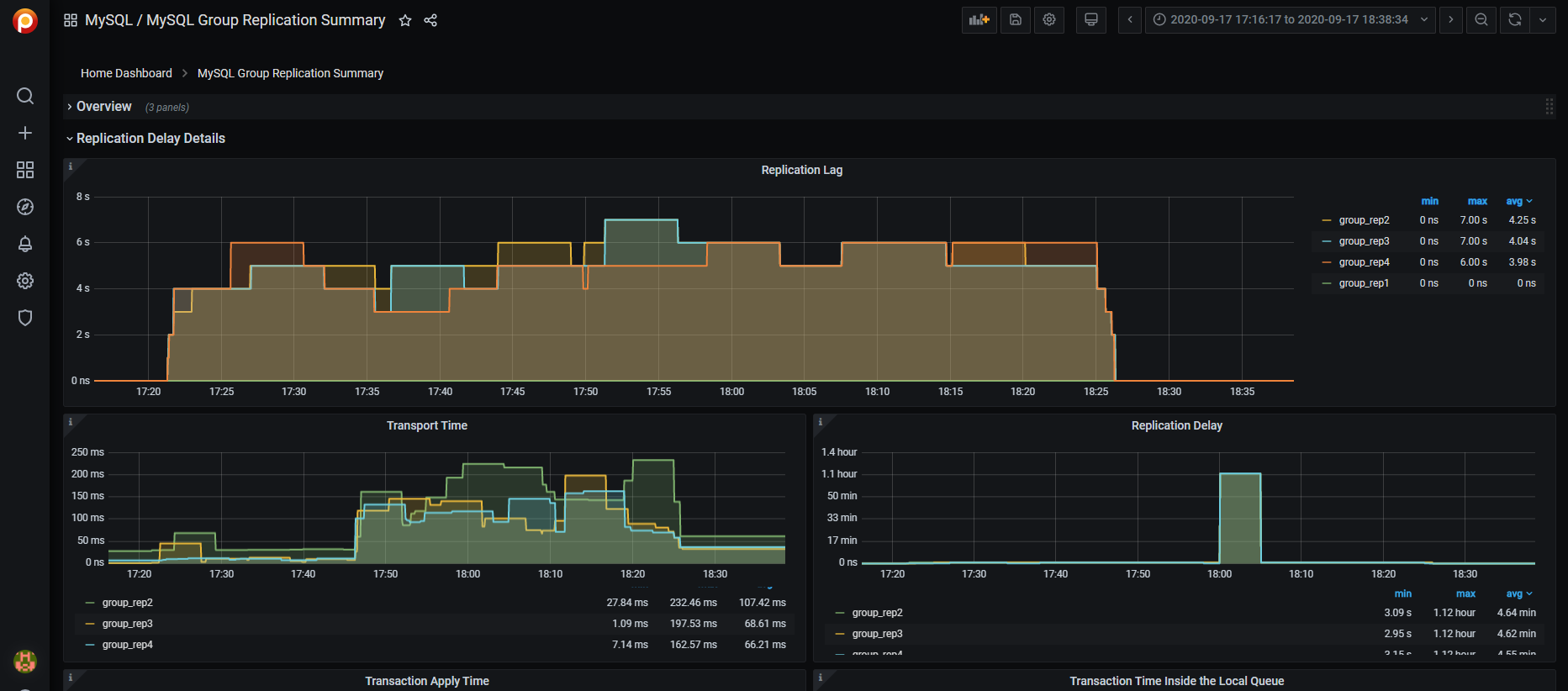Expand the Overview row

(103, 107)
